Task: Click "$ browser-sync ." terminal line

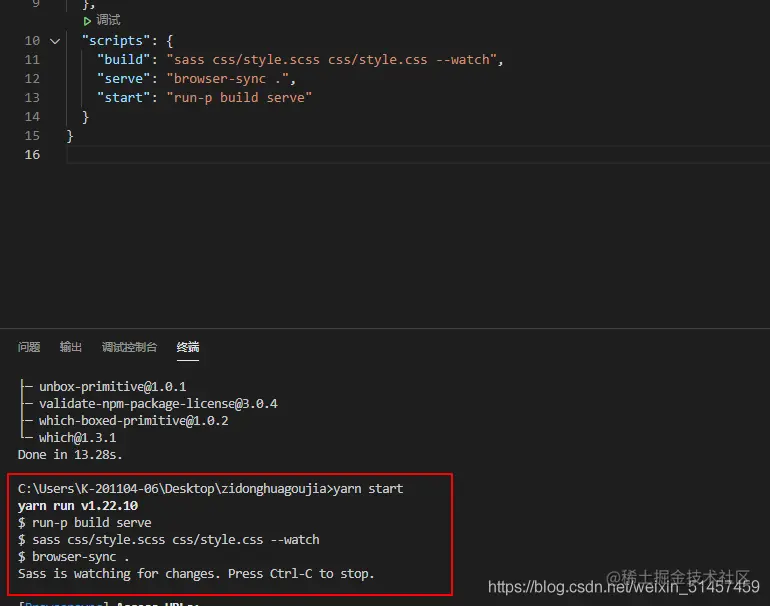Action: click(x=74, y=557)
